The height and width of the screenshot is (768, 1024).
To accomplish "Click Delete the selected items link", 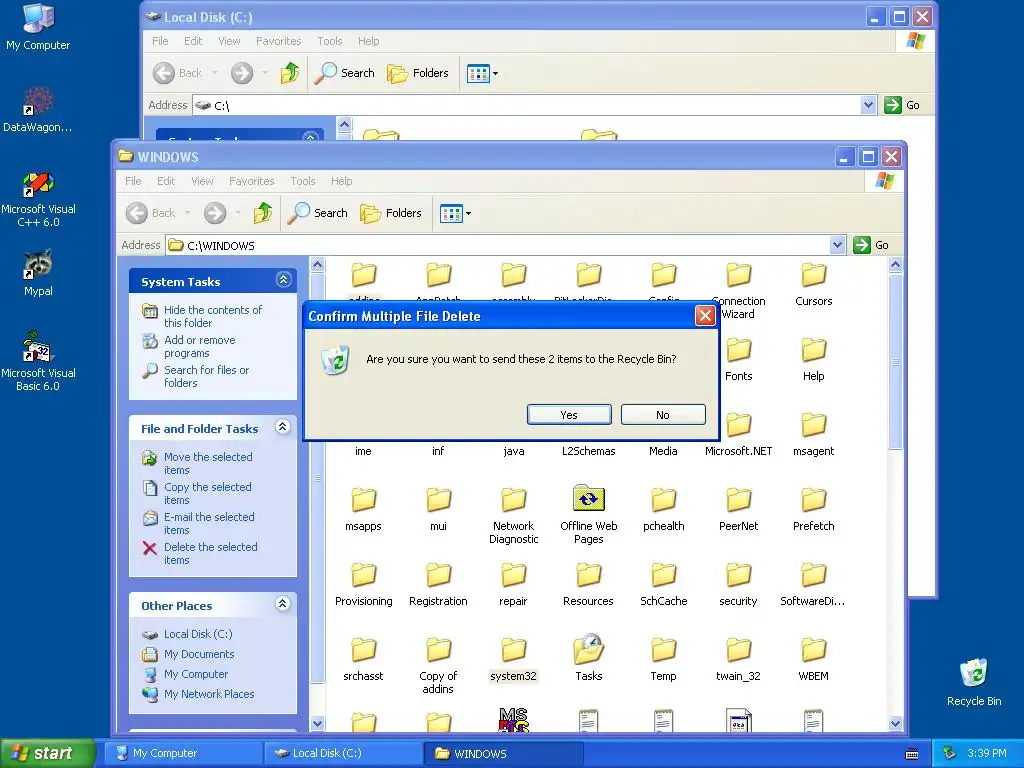I will [x=210, y=553].
